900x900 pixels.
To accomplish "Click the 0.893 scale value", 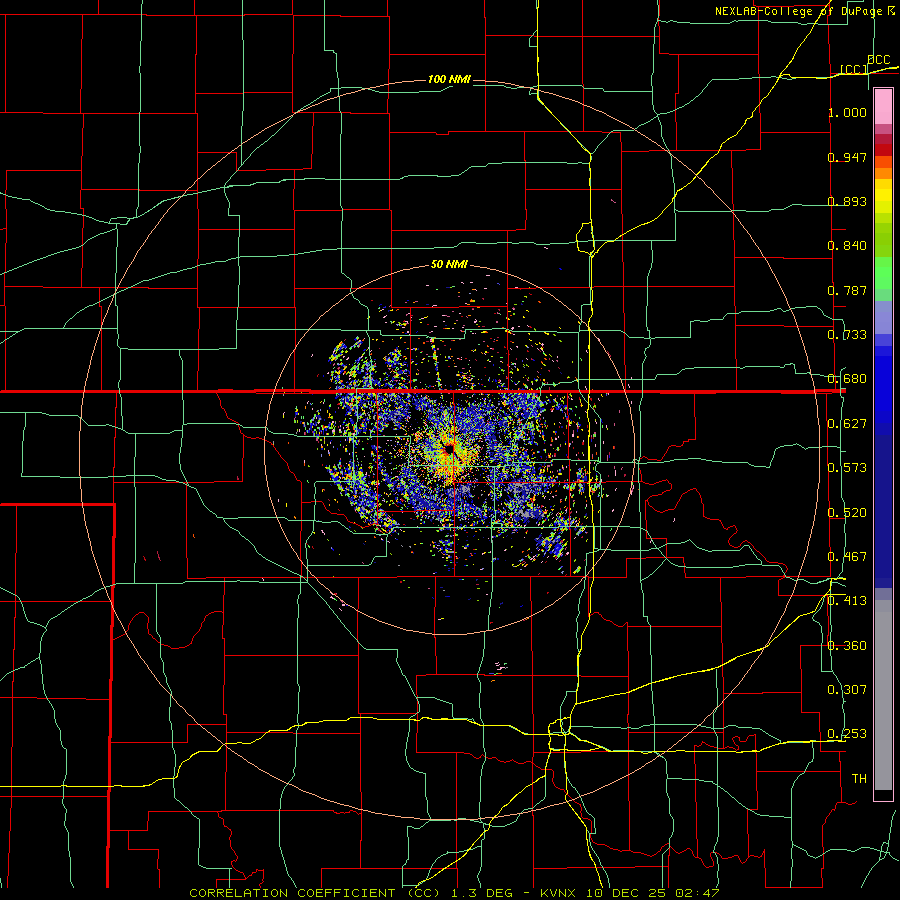I will click(x=847, y=201).
